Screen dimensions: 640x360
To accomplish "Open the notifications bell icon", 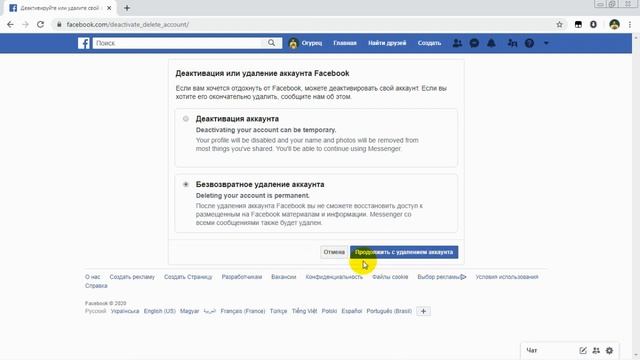I will coord(491,43).
